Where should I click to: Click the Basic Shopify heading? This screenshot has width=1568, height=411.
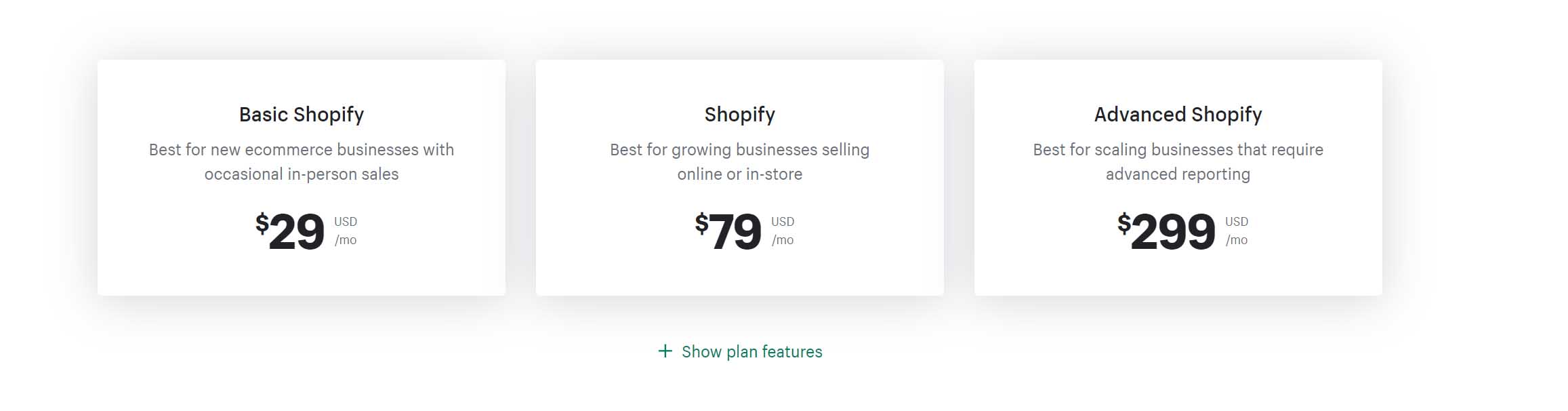(x=302, y=115)
